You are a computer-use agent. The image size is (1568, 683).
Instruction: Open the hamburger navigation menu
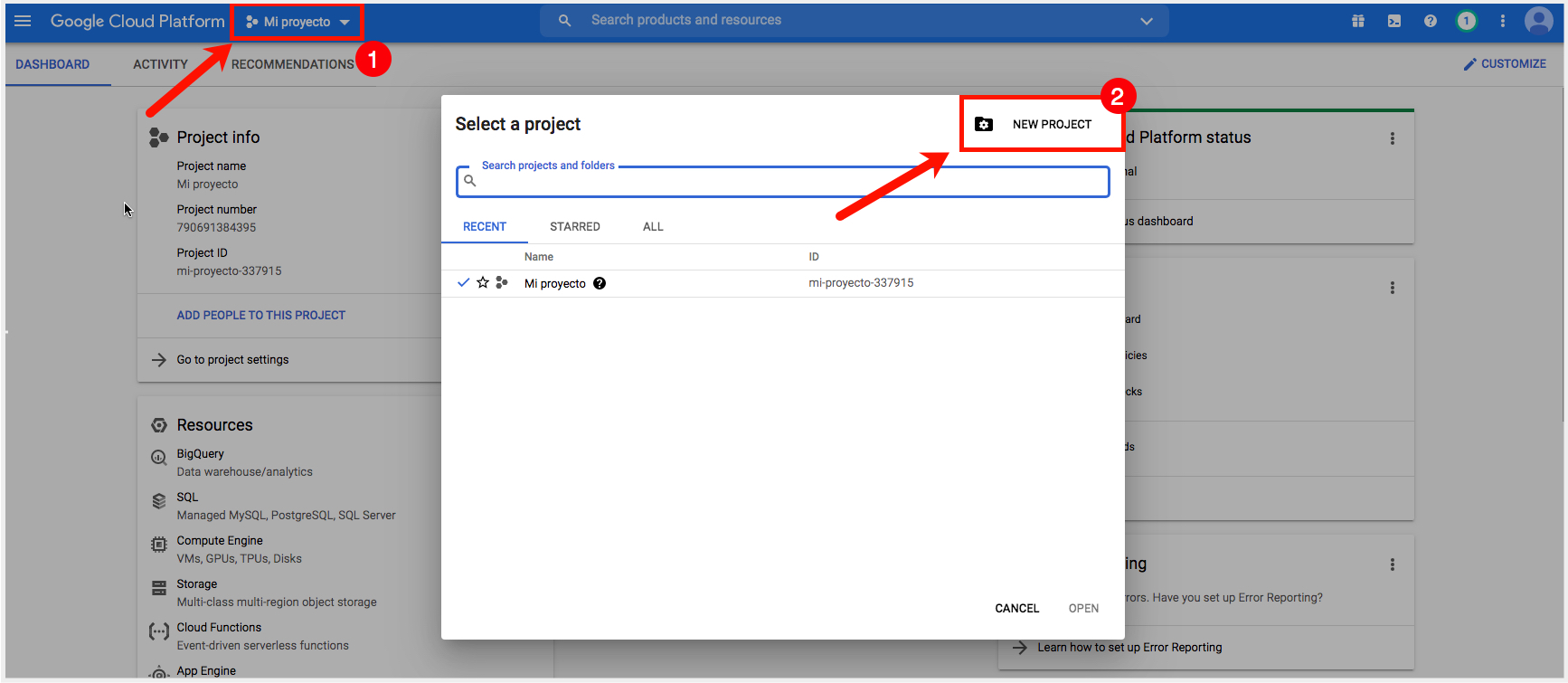[23, 21]
